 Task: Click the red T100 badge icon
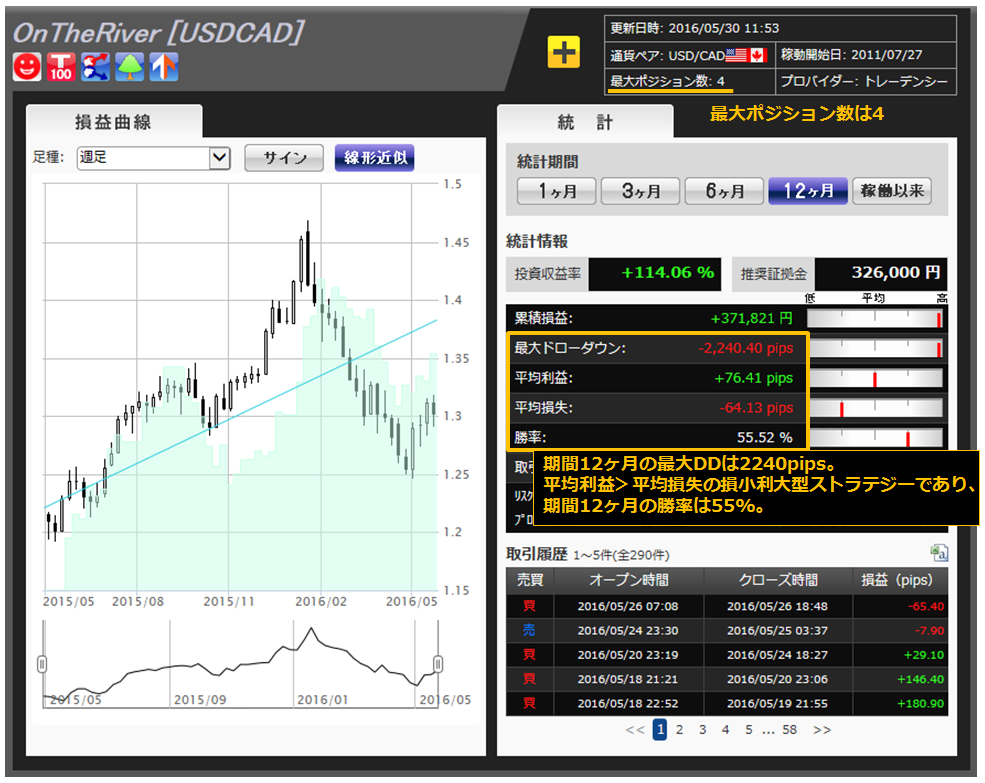[61, 67]
